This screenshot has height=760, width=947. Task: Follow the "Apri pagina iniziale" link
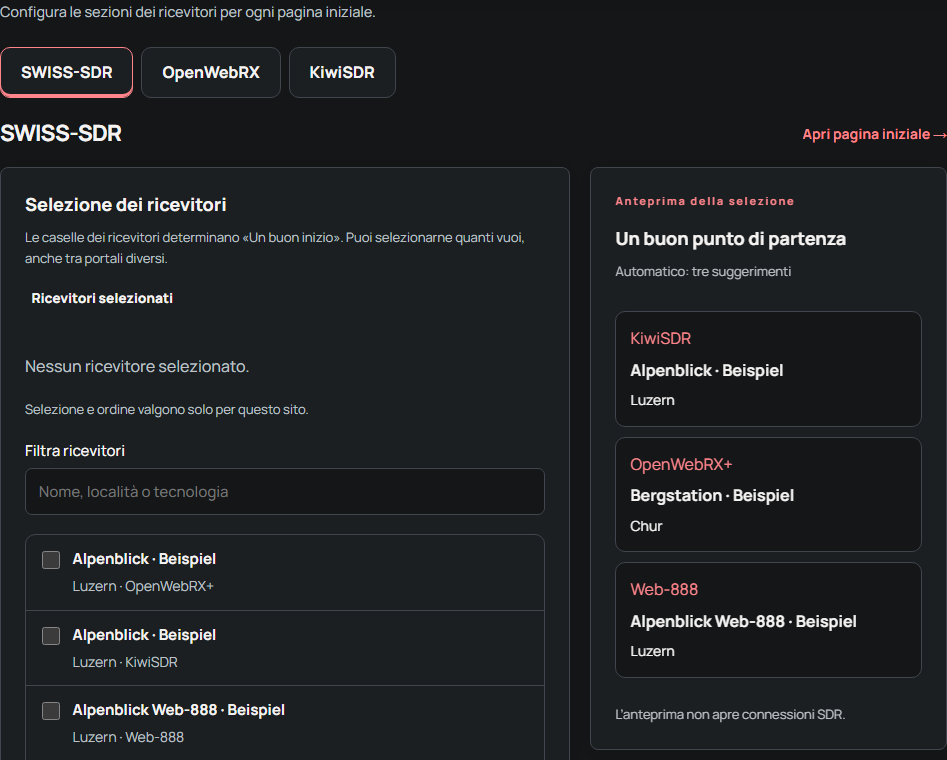pyautogui.click(x=874, y=134)
